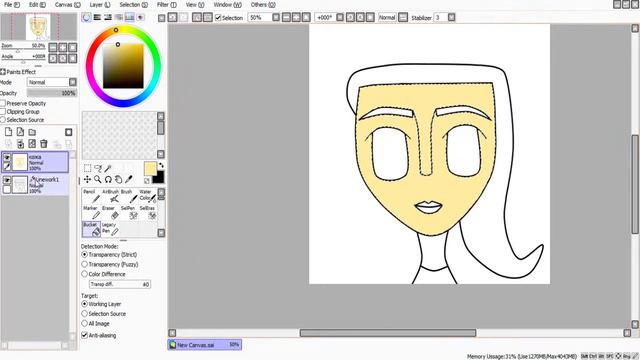Select the Marker tool

91,212
